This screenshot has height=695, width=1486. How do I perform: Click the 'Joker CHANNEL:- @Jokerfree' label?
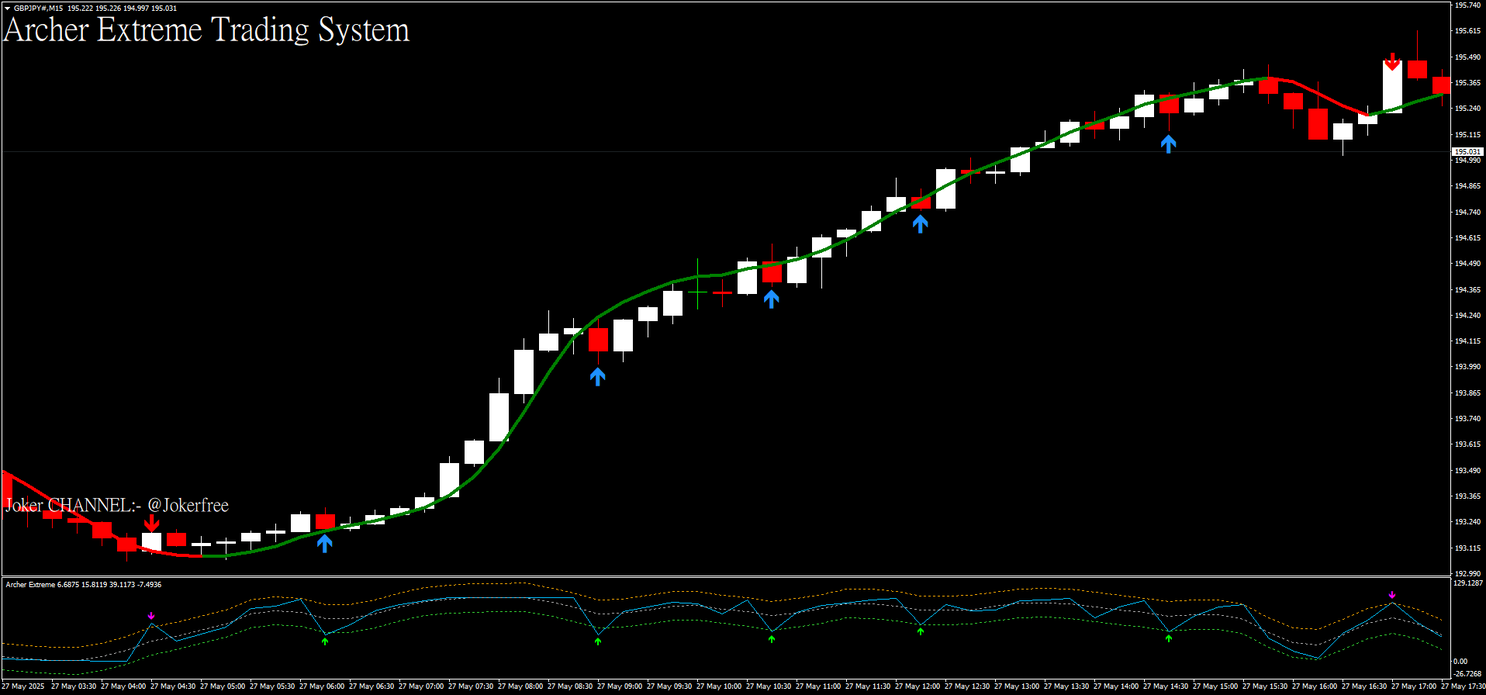pyautogui.click(x=117, y=506)
